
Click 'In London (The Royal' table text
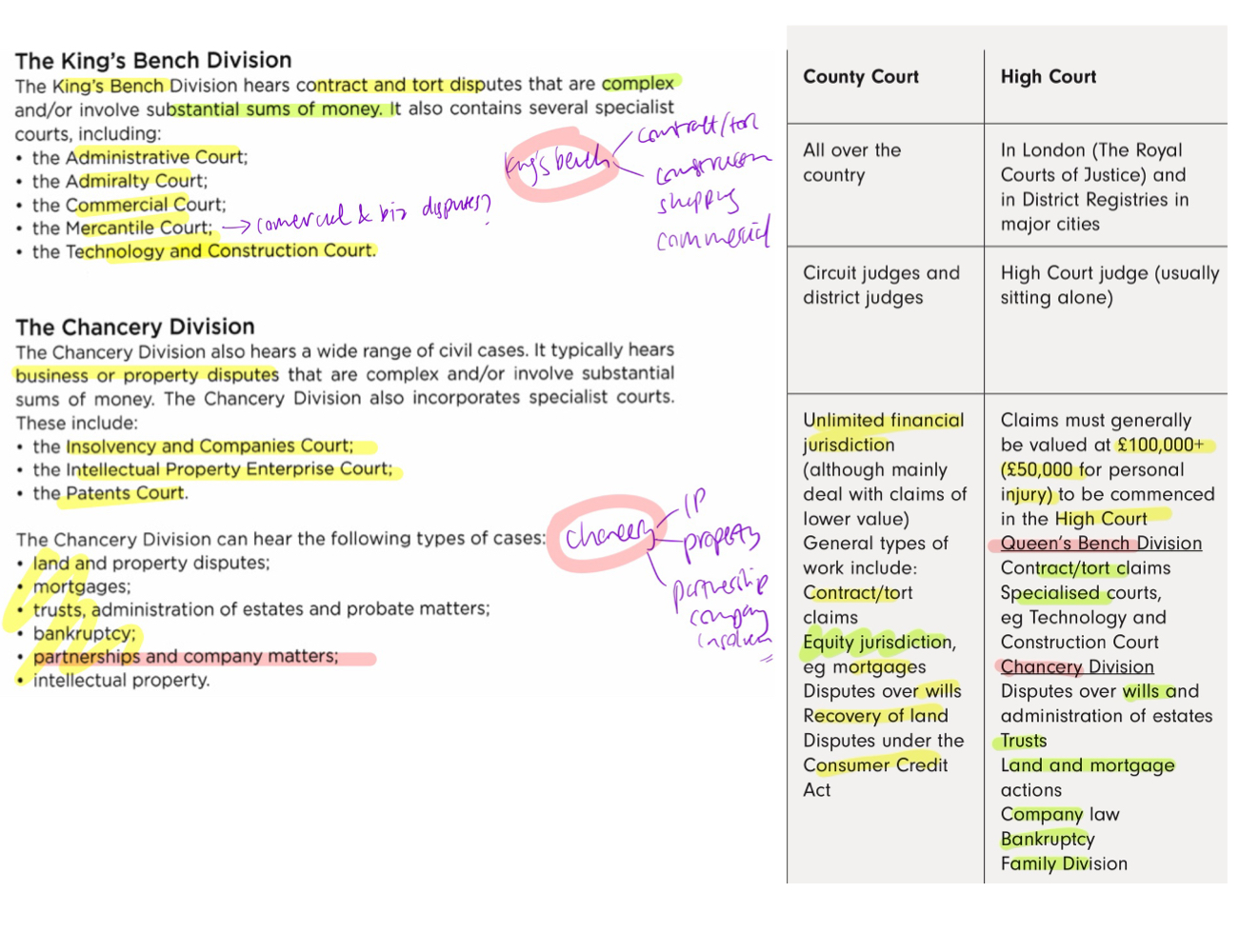click(1091, 150)
